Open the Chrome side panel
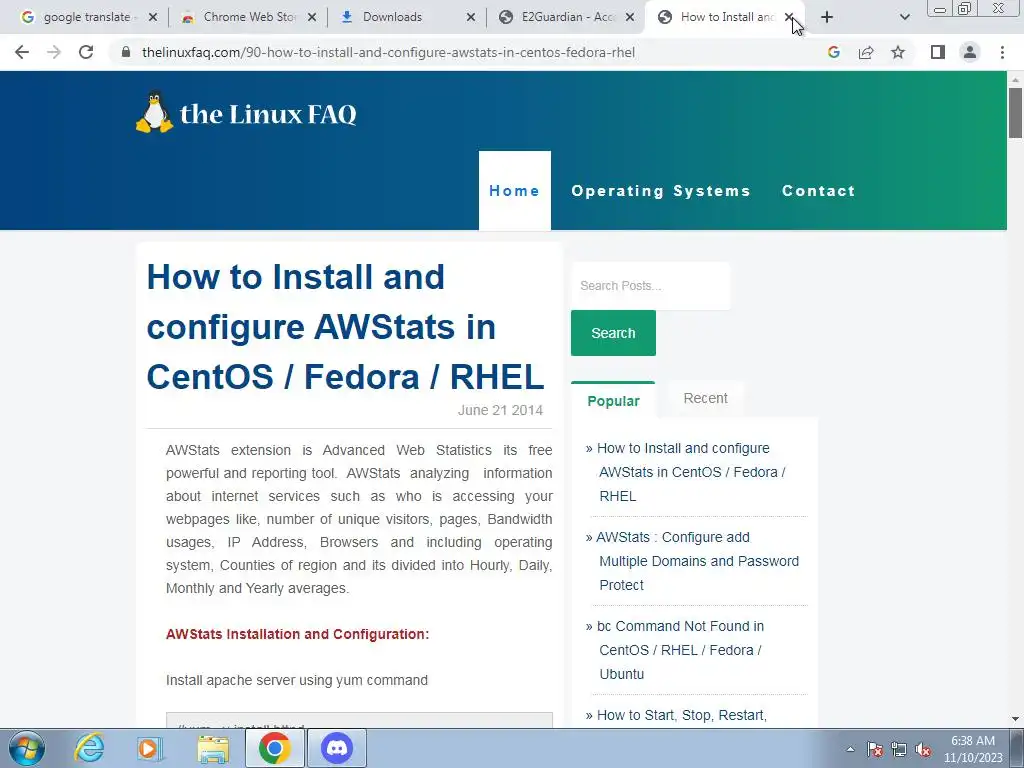The width and height of the screenshot is (1024, 768). 938,52
